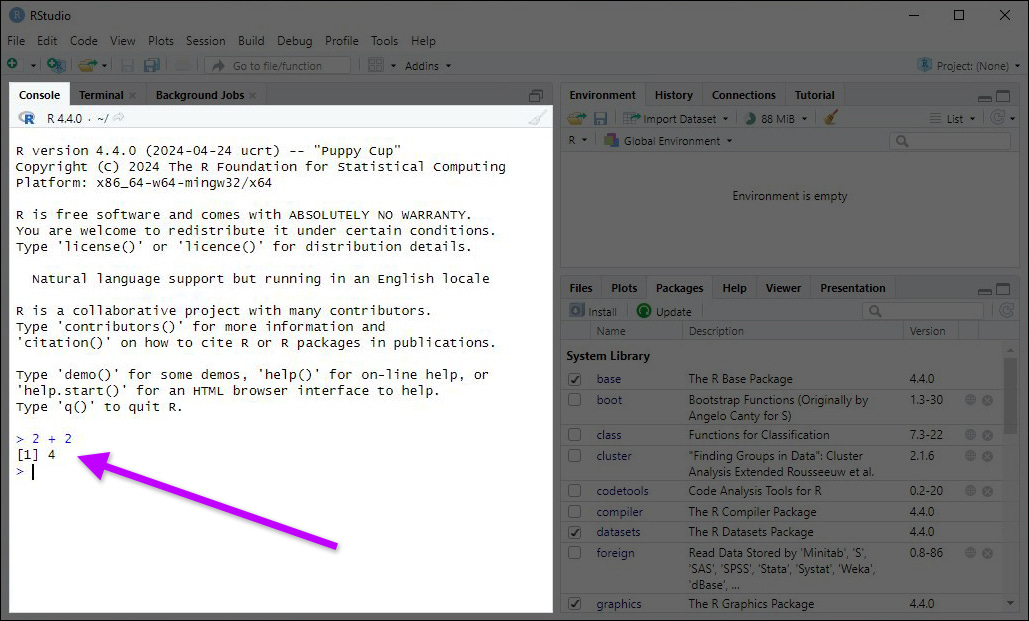Switch to the History tab
Image resolution: width=1029 pixels, height=621 pixels.
[x=673, y=95]
